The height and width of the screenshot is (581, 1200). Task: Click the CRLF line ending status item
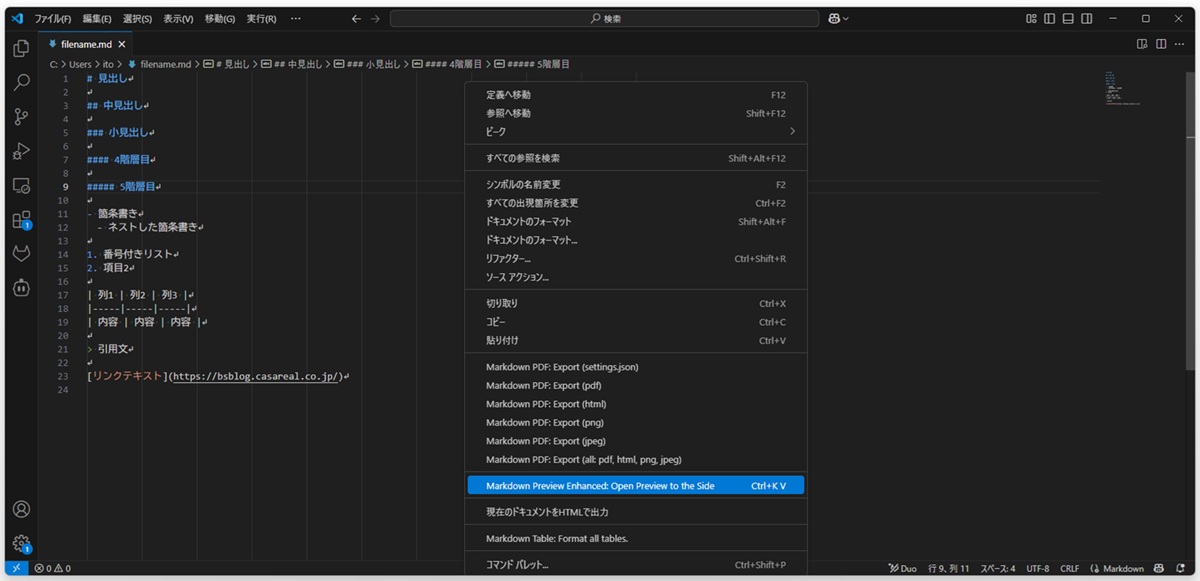1070,569
